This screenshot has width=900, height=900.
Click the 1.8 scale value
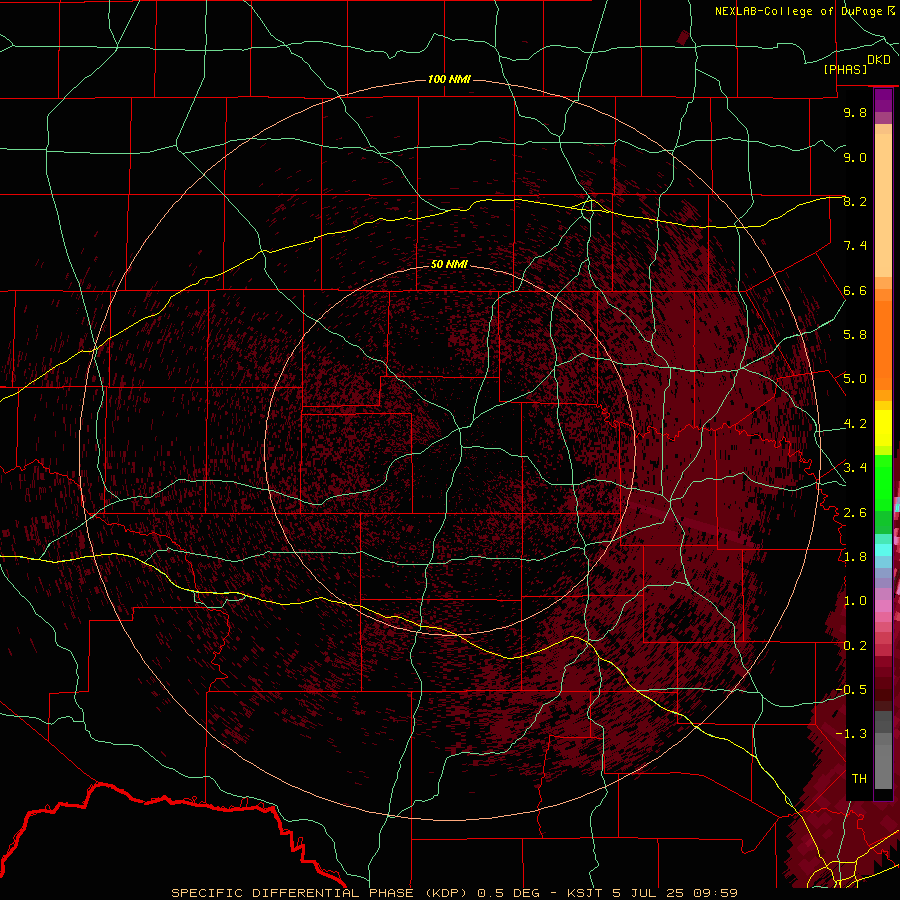click(855, 557)
